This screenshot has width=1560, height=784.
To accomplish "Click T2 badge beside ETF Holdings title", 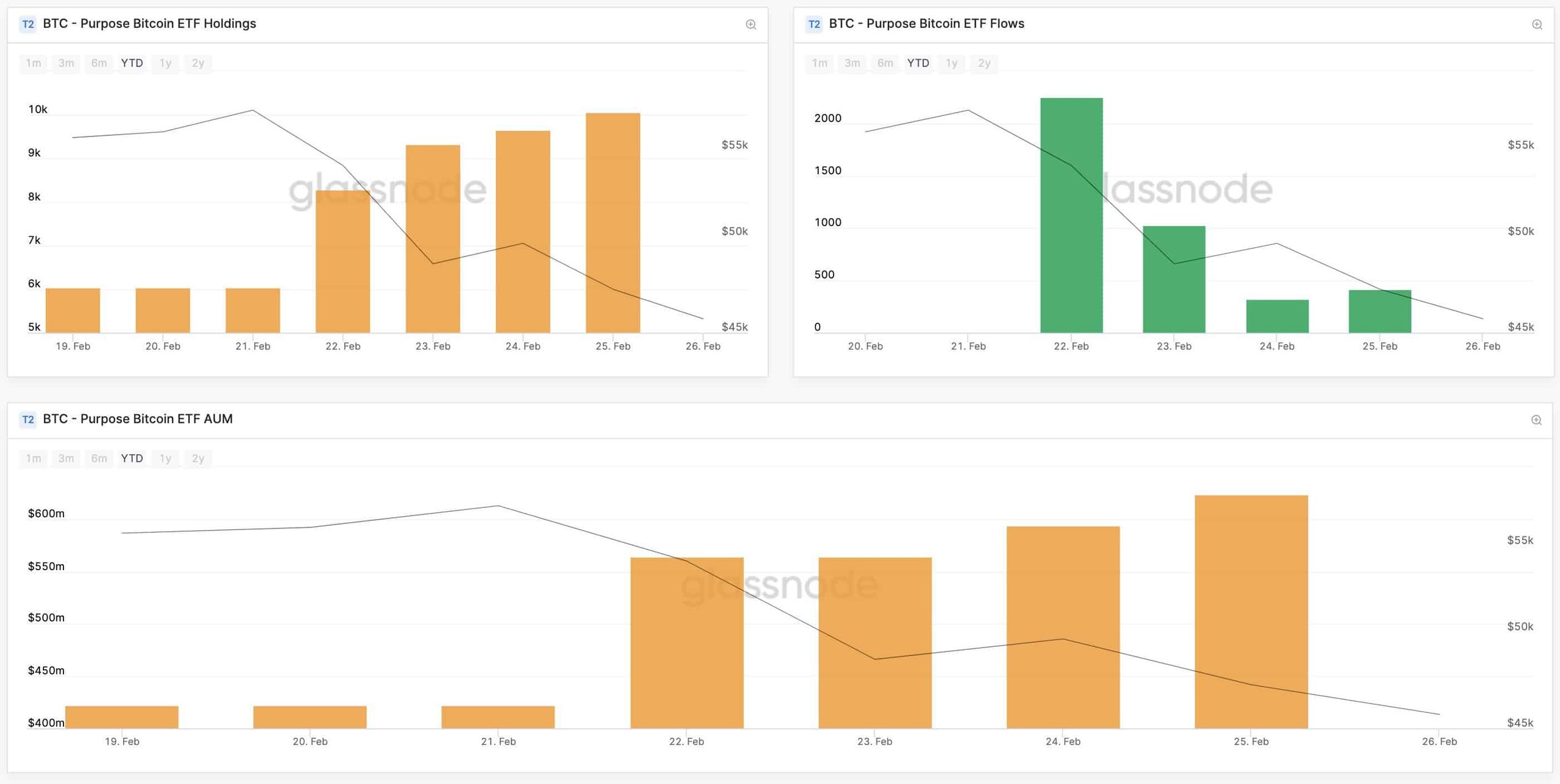I will tap(28, 24).
